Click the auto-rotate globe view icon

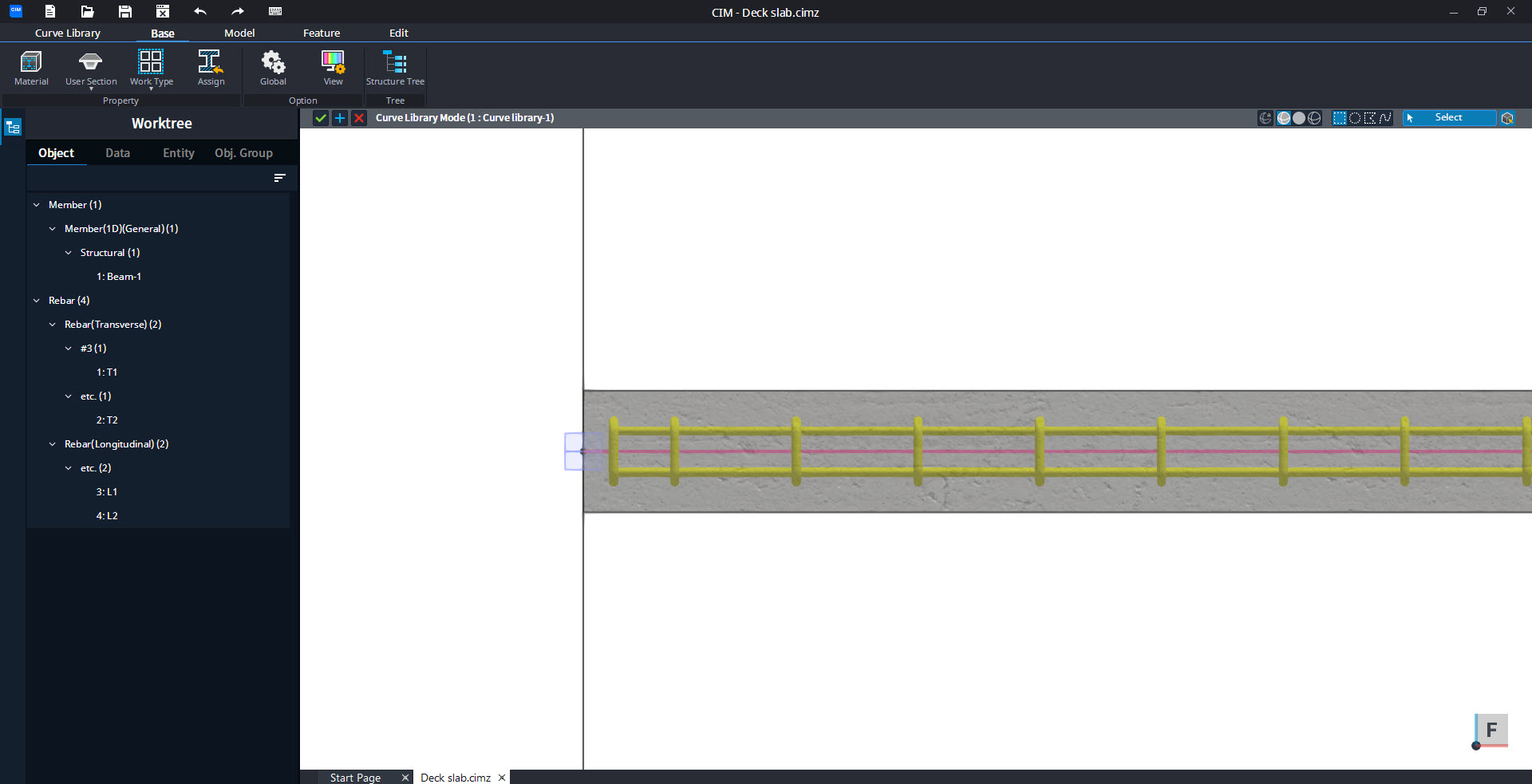click(1265, 118)
